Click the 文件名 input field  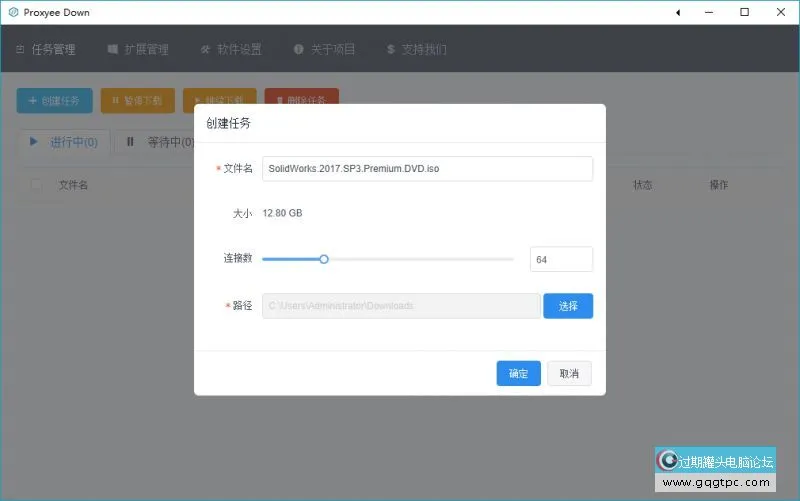click(x=427, y=169)
